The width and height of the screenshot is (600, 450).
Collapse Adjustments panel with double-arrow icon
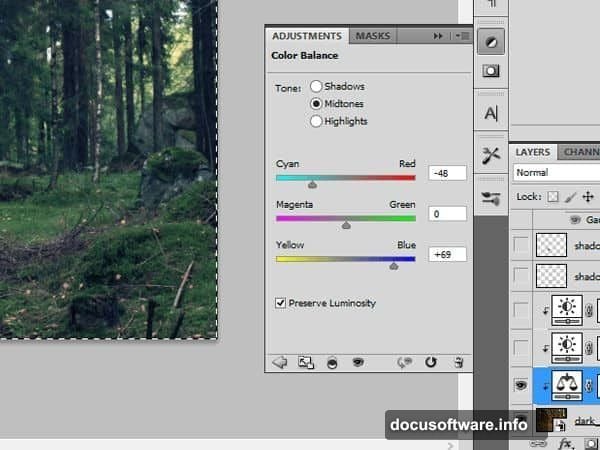[x=438, y=36]
